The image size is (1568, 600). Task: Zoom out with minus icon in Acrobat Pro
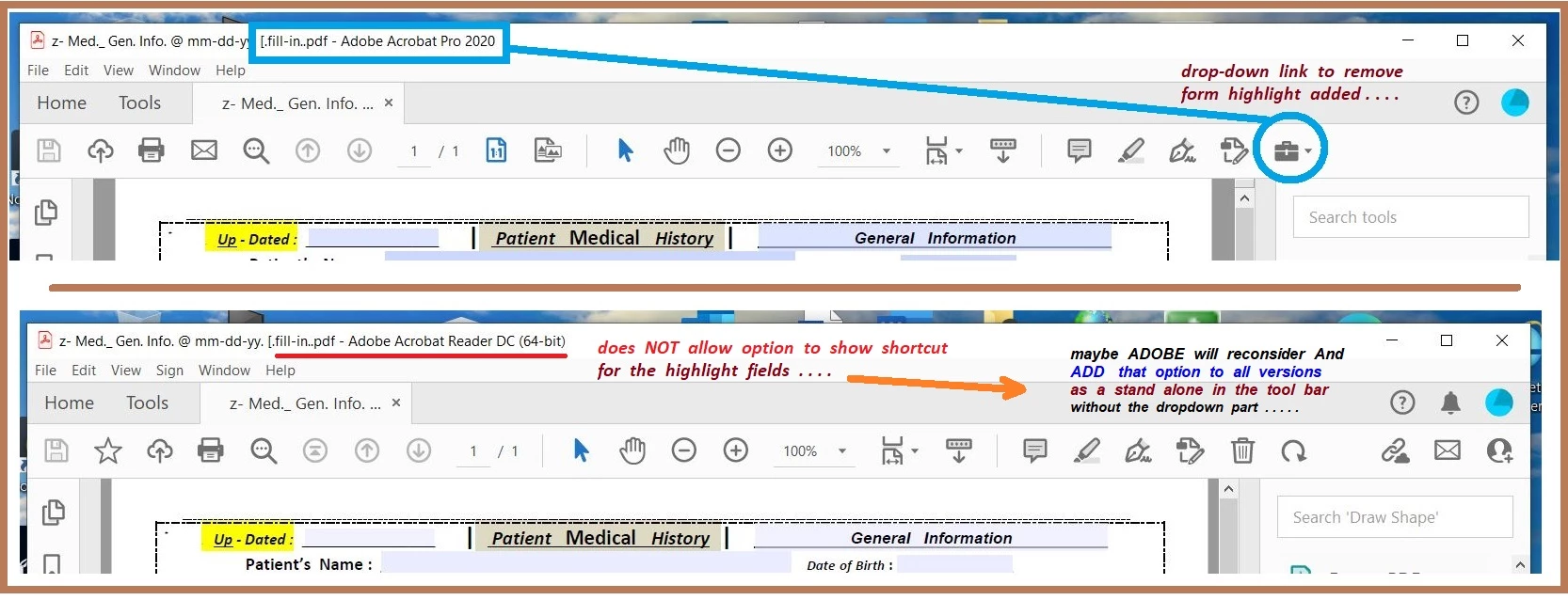[728, 150]
